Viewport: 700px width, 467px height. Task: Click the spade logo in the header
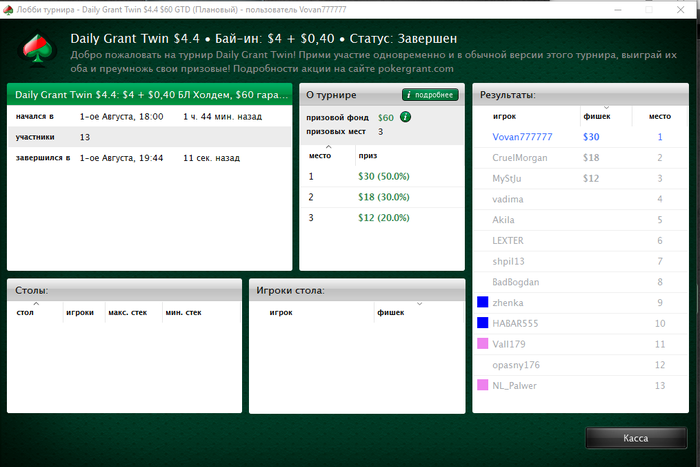tap(38, 49)
